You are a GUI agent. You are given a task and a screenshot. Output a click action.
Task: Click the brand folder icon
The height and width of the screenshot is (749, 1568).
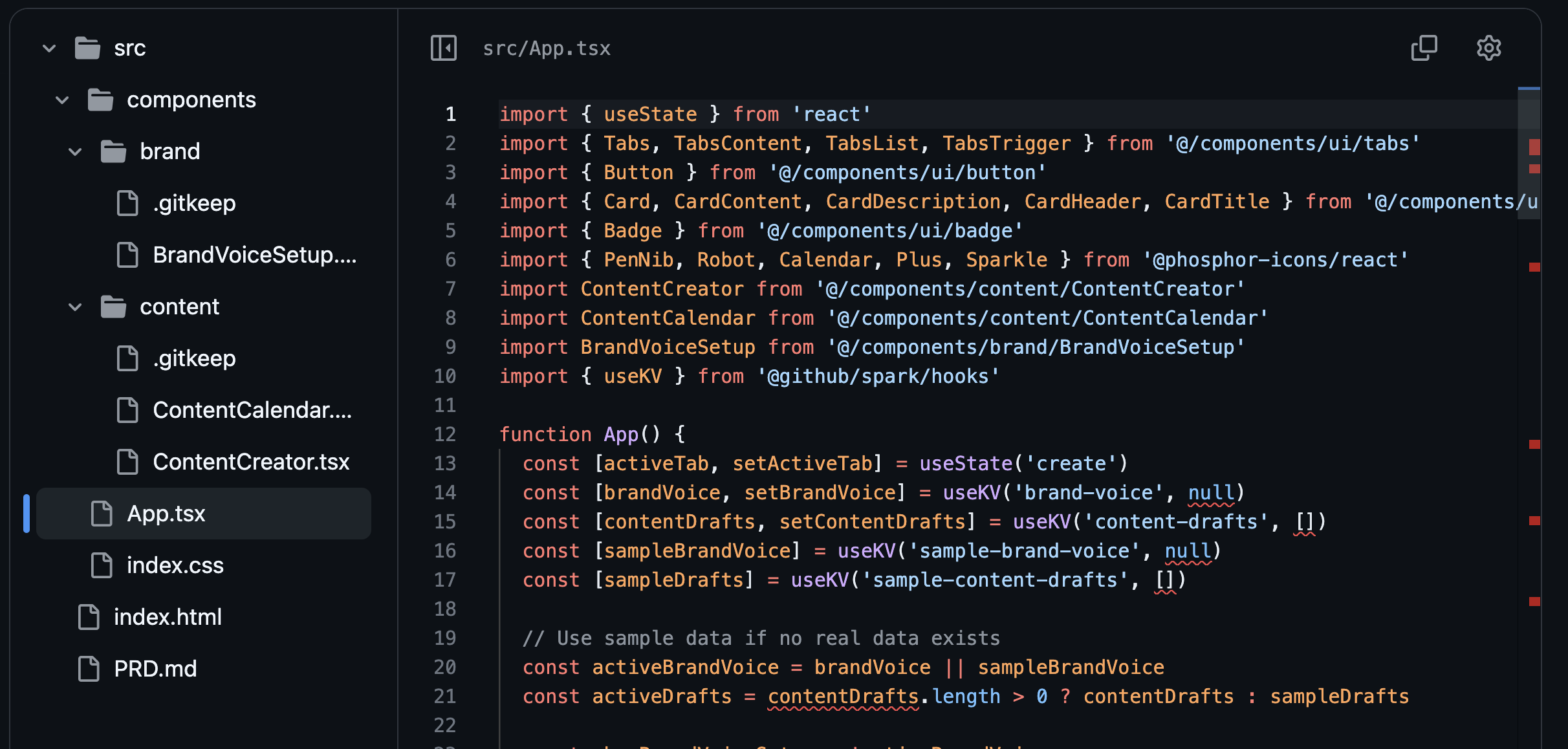tap(113, 151)
